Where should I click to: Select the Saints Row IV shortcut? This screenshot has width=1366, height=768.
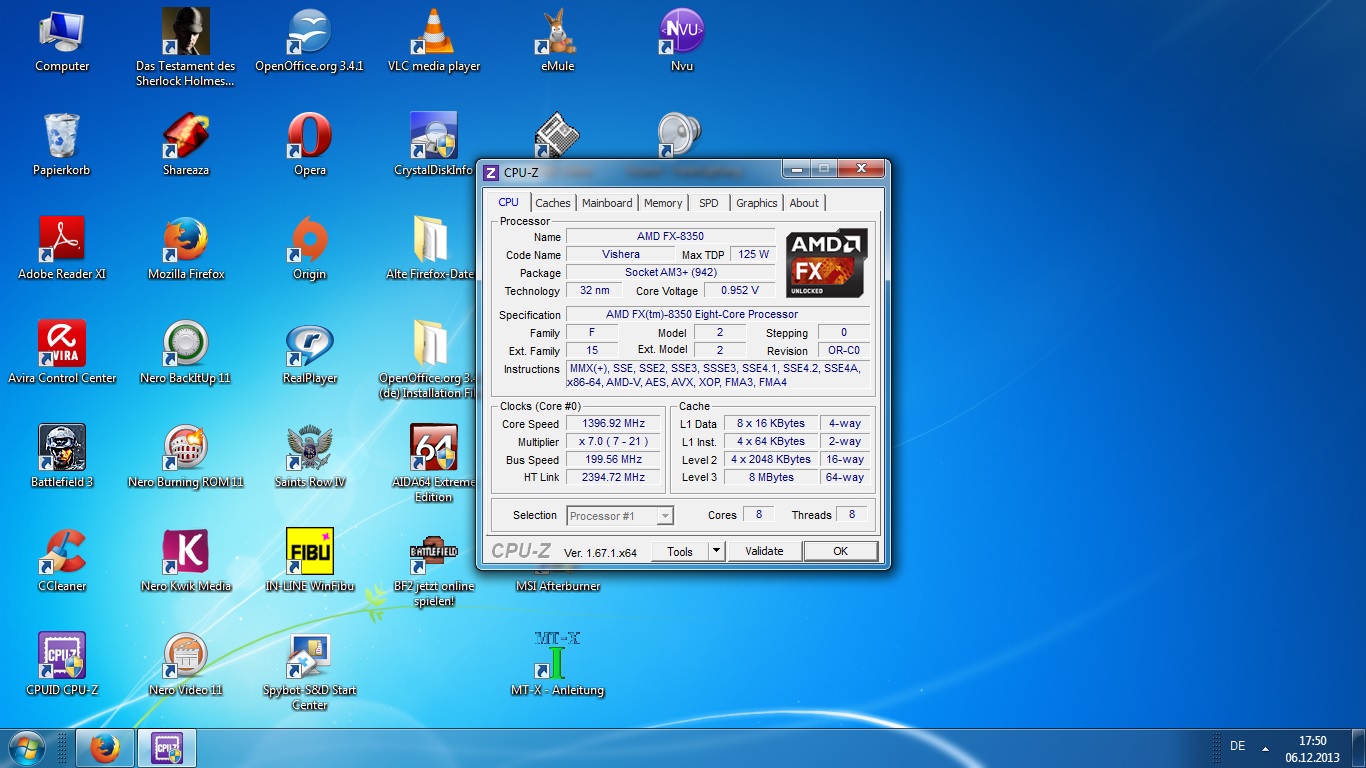tap(309, 458)
